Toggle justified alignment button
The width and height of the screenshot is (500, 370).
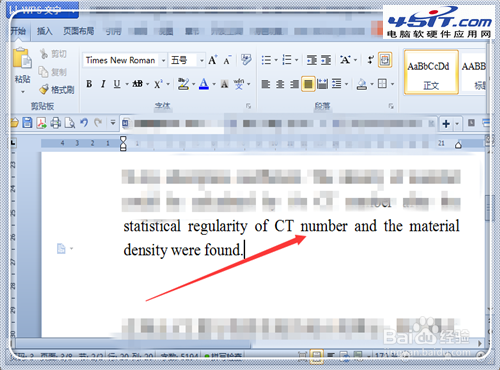coord(308,84)
